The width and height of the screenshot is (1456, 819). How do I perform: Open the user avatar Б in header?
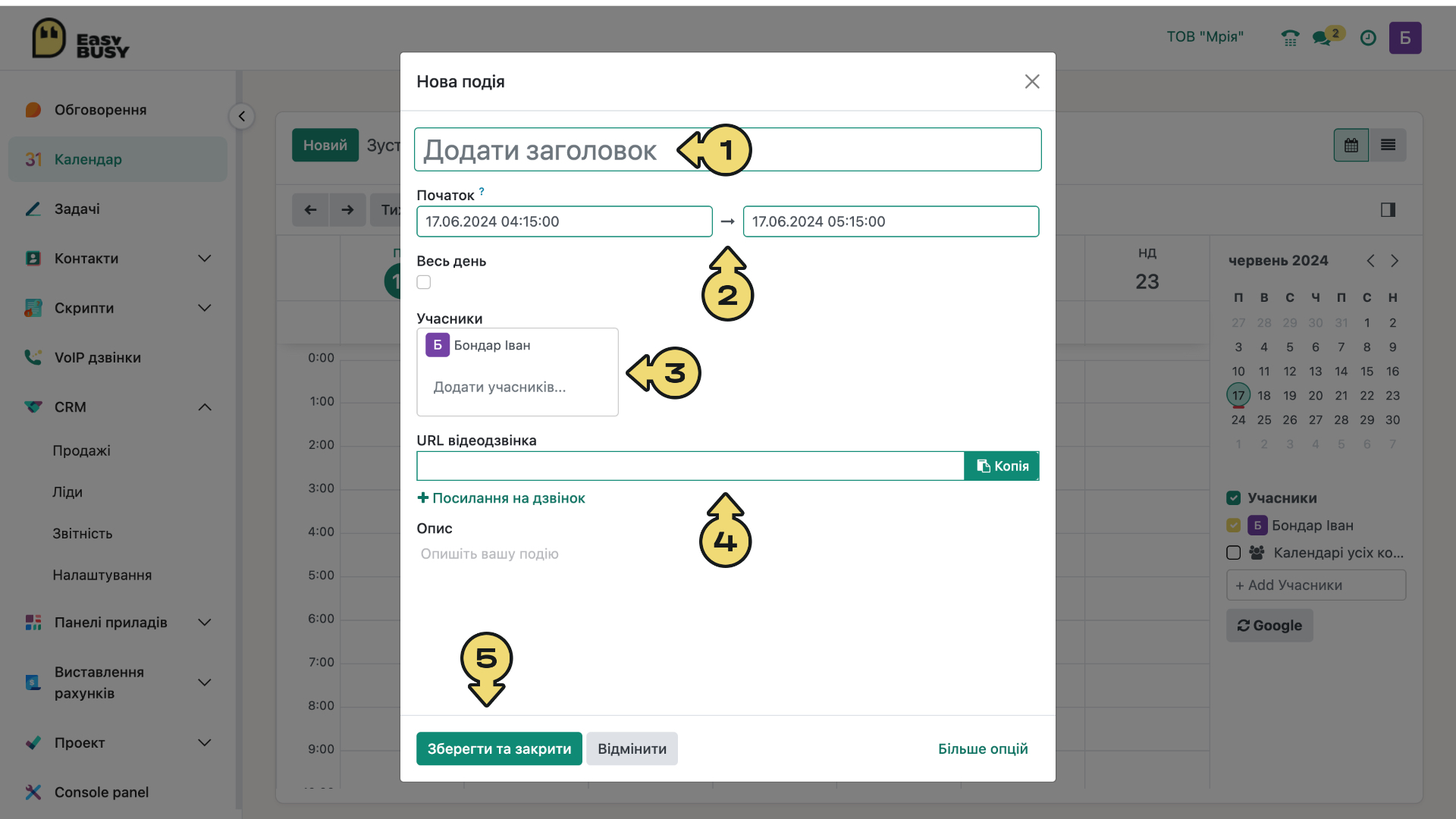[x=1405, y=38]
